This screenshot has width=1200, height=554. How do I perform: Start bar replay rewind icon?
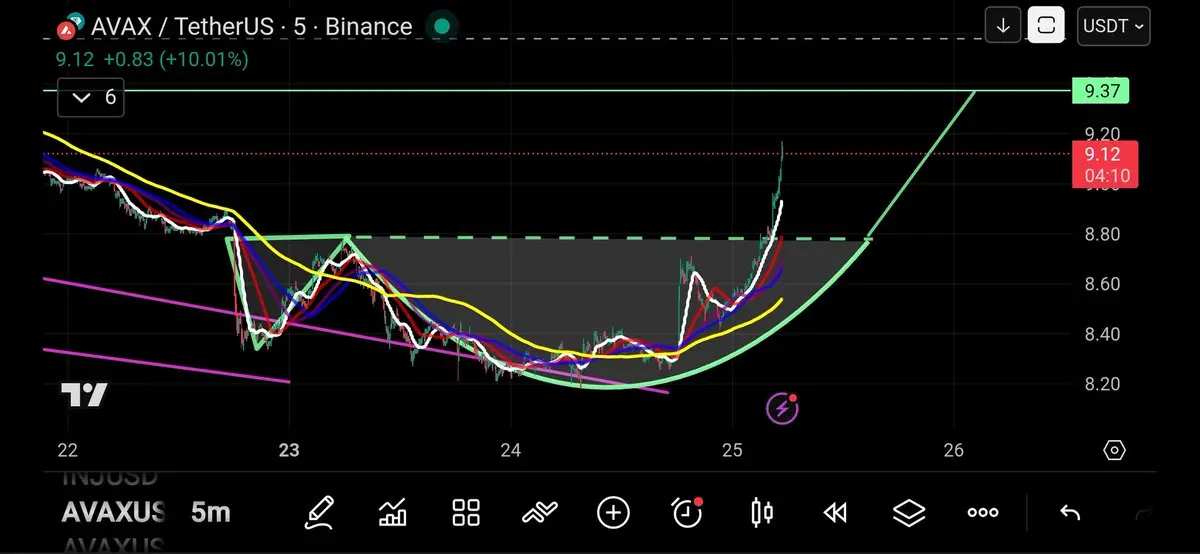[x=835, y=513]
